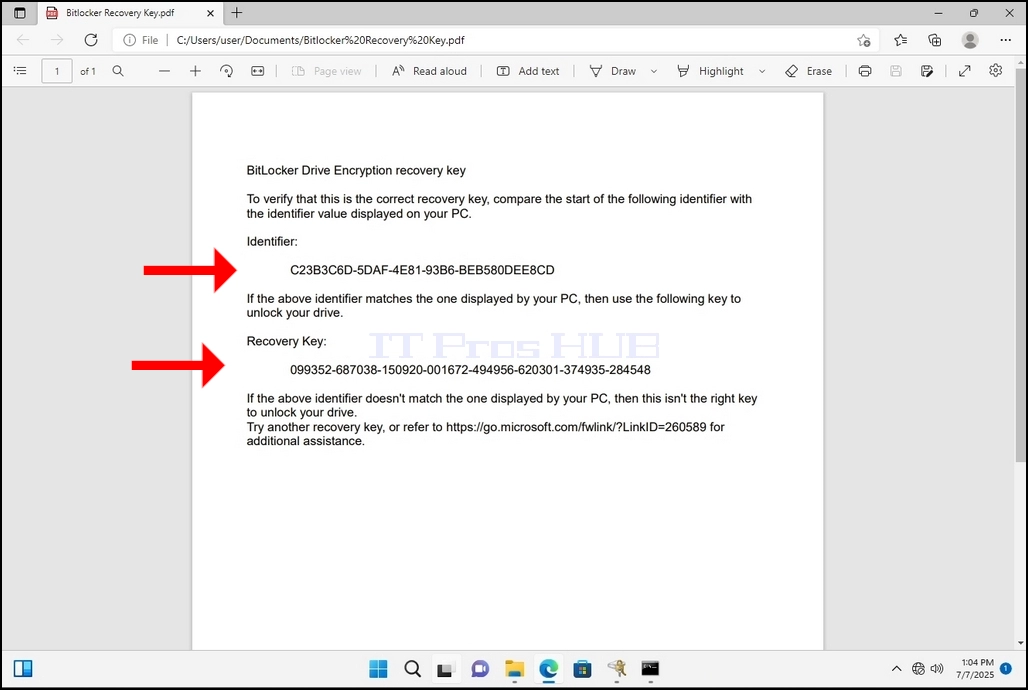Open the Favorites list

coord(900,40)
